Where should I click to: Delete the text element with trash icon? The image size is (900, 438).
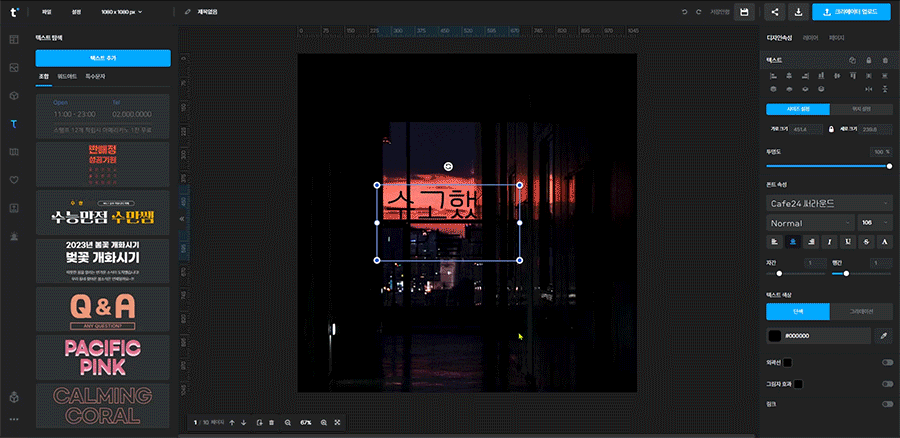(x=884, y=60)
